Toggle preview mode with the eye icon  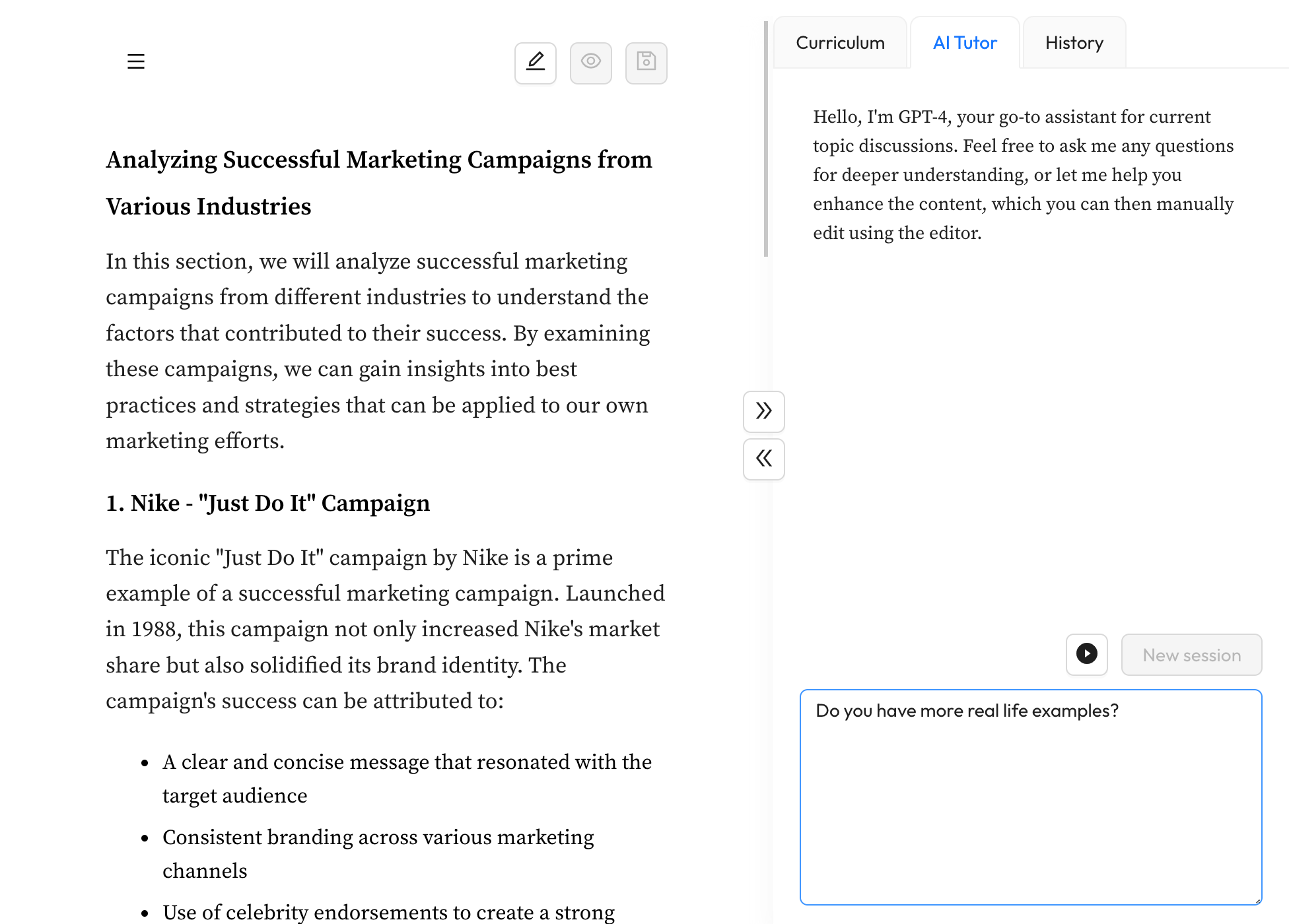pyautogui.click(x=590, y=63)
